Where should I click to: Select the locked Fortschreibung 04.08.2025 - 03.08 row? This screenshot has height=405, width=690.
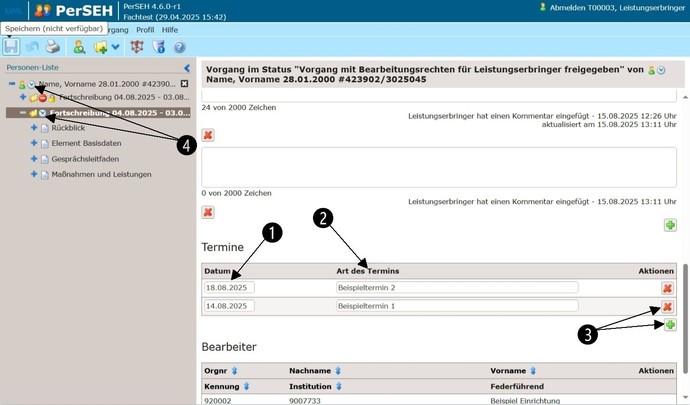(124, 97)
